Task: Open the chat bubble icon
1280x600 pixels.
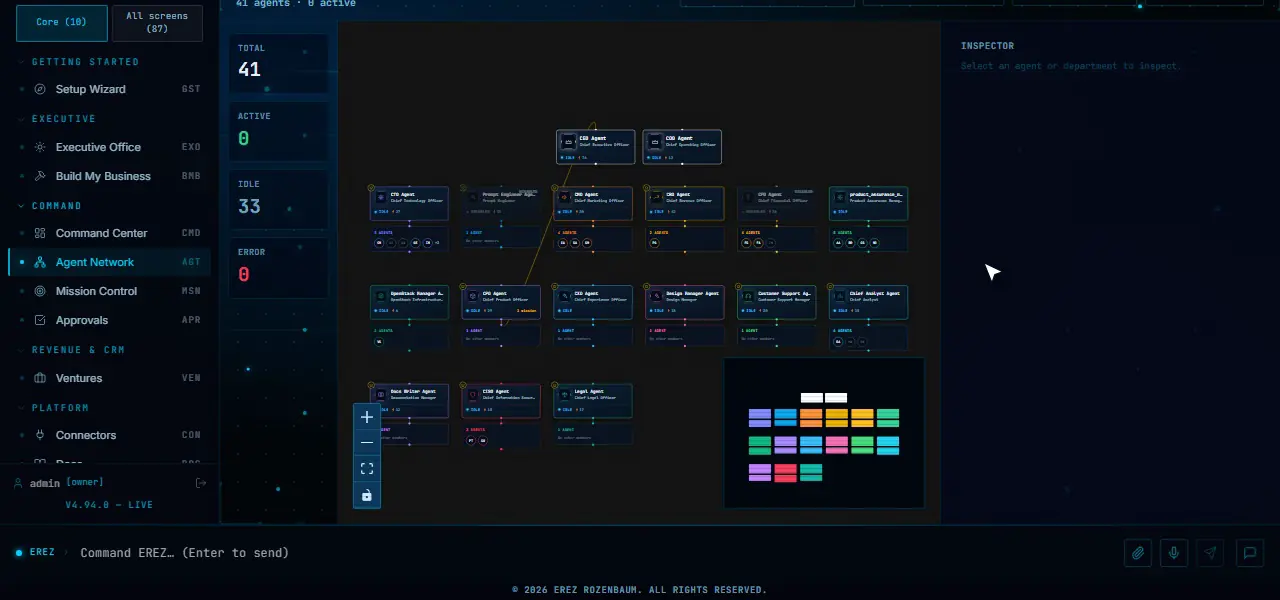Action: (x=1249, y=552)
